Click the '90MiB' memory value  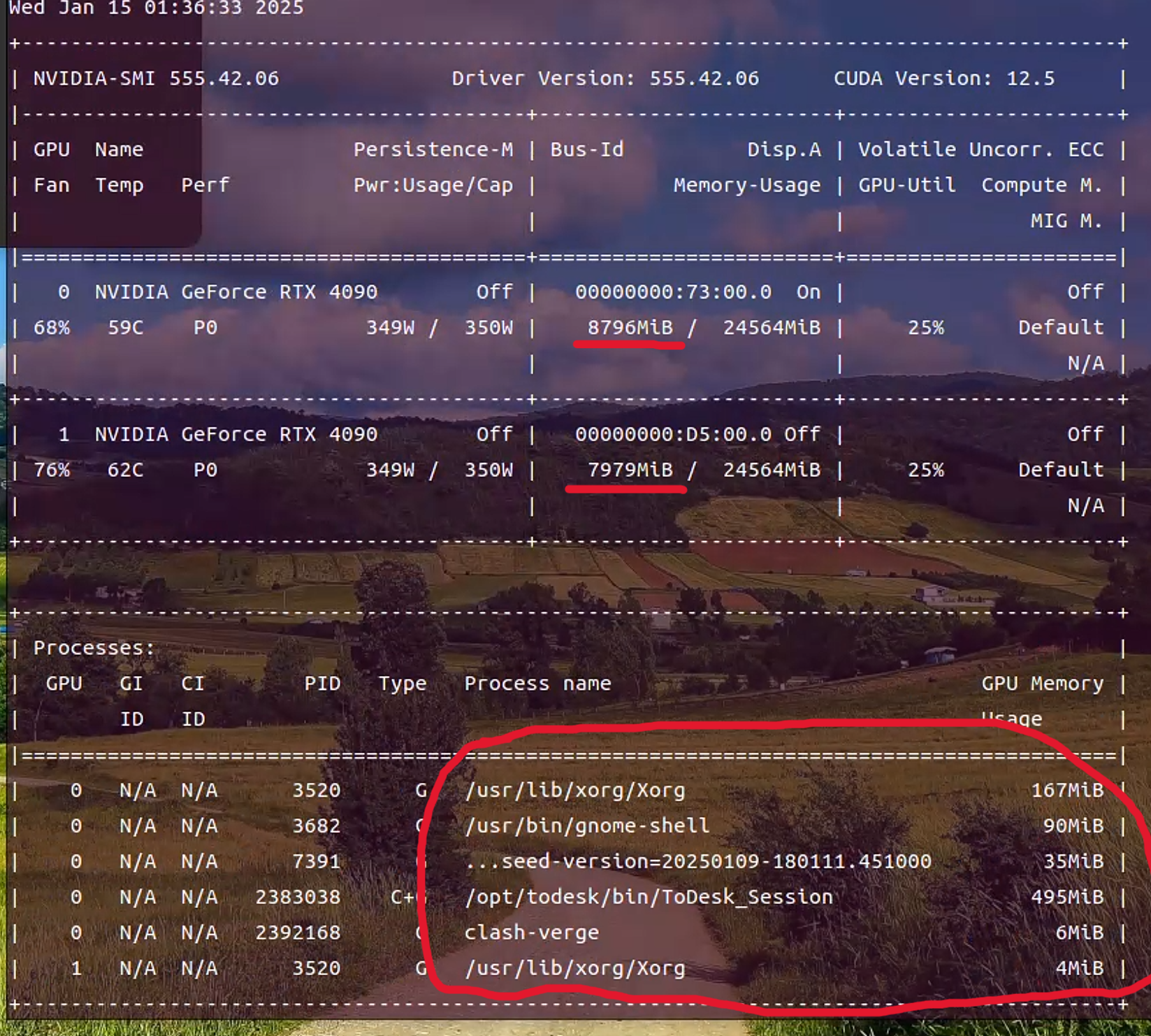(1073, 826)
